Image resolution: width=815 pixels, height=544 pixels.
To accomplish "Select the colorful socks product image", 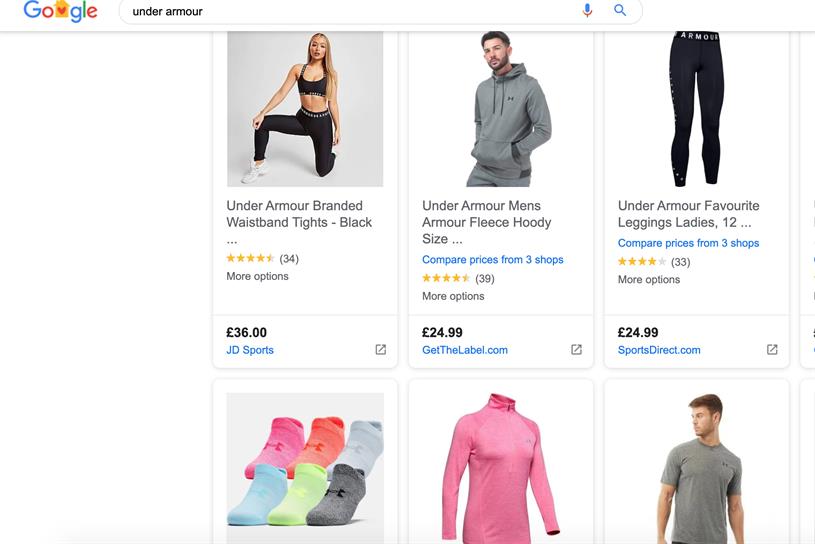I will tap(305, 468).
